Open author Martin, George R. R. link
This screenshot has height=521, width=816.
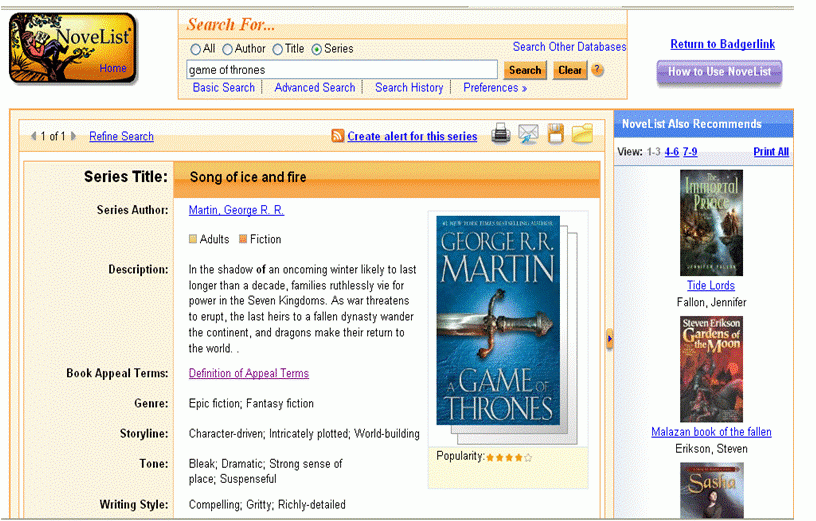pyautogui.click(x=236, y=210)
